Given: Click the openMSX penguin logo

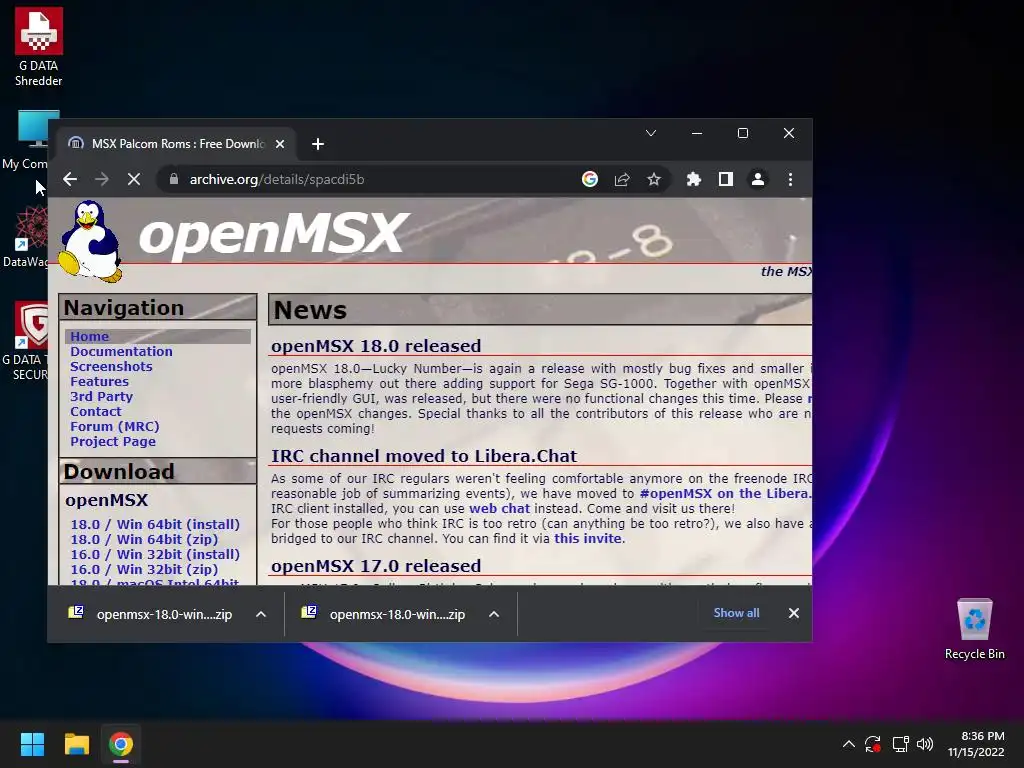Looking at the screenshot, I should (90, 242).
